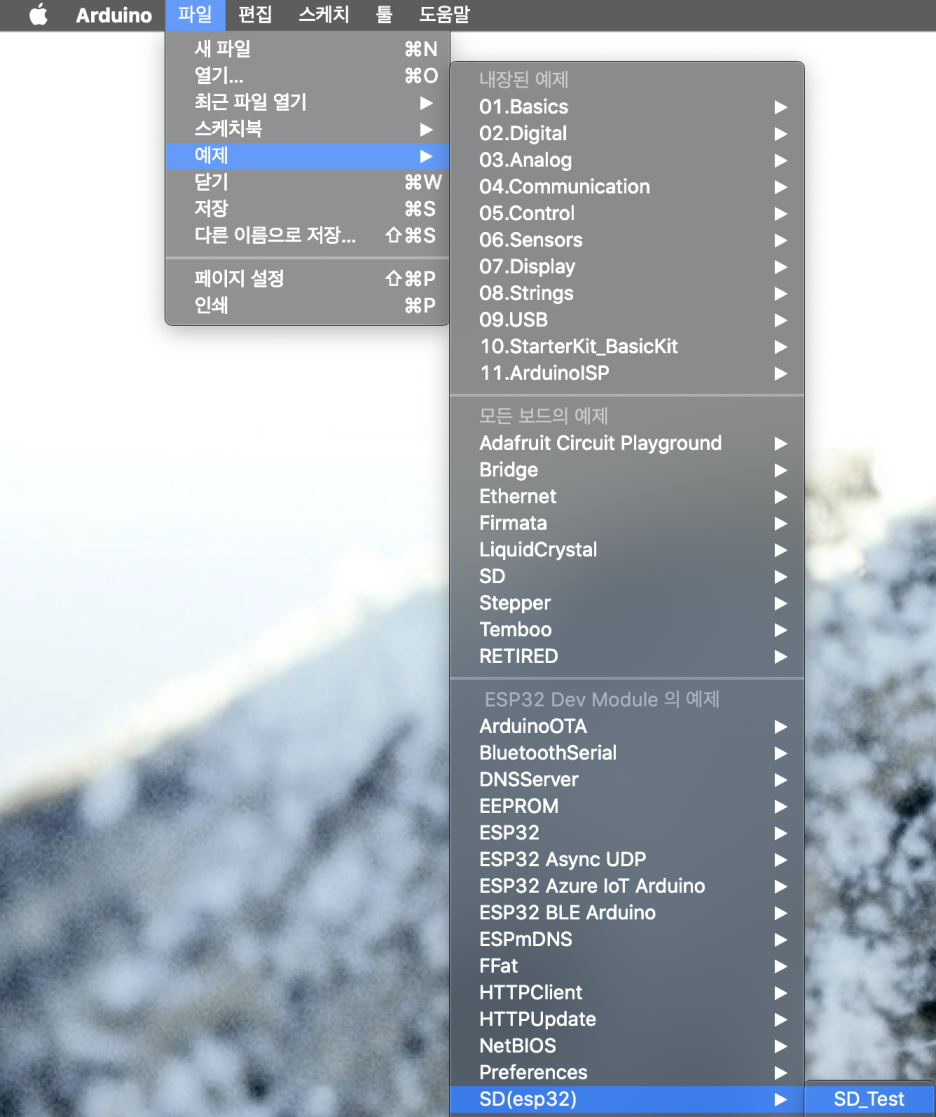Open the NetBIOS examples submenu
Screen dimensions: 936x1117
(627, 1046)
